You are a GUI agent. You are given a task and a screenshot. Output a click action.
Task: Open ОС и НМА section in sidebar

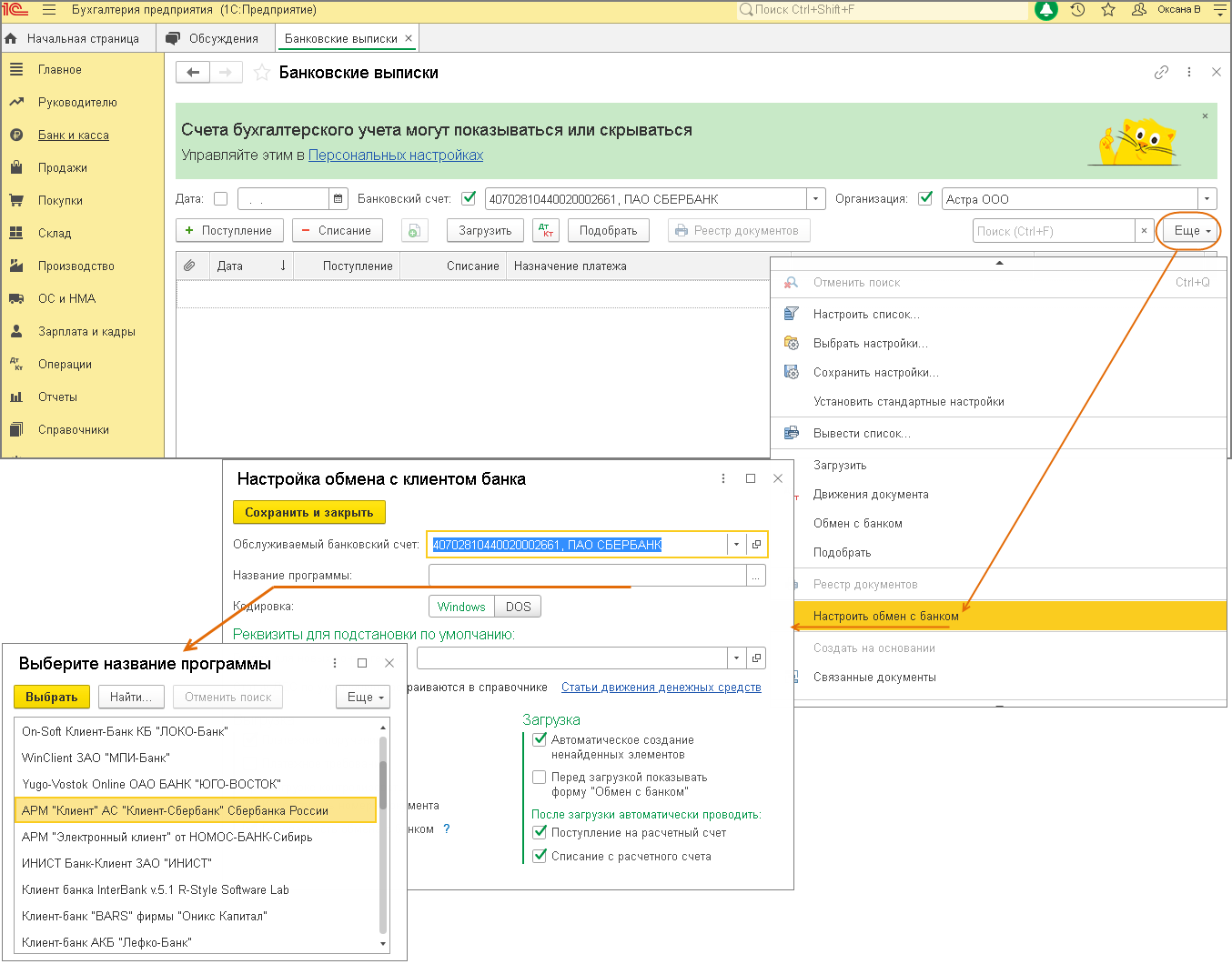[x=66, y=298]
